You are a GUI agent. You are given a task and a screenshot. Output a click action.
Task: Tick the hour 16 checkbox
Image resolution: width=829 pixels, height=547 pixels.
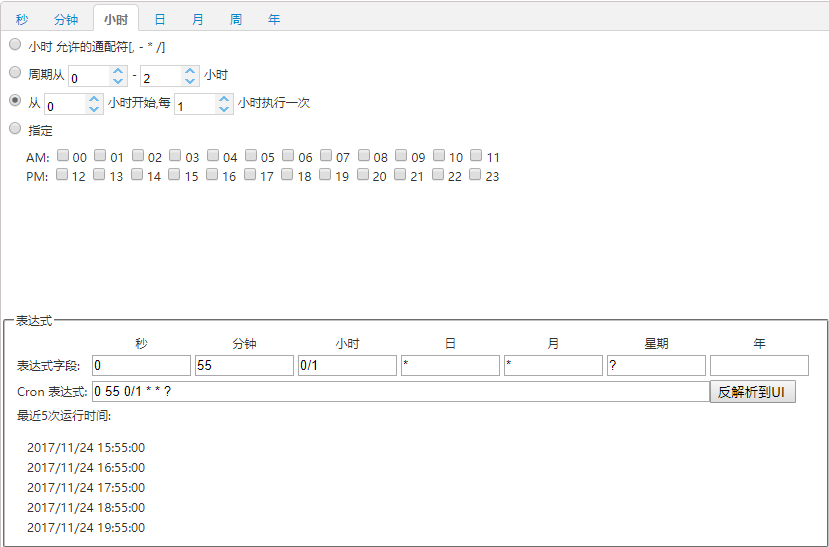(212, 174)
